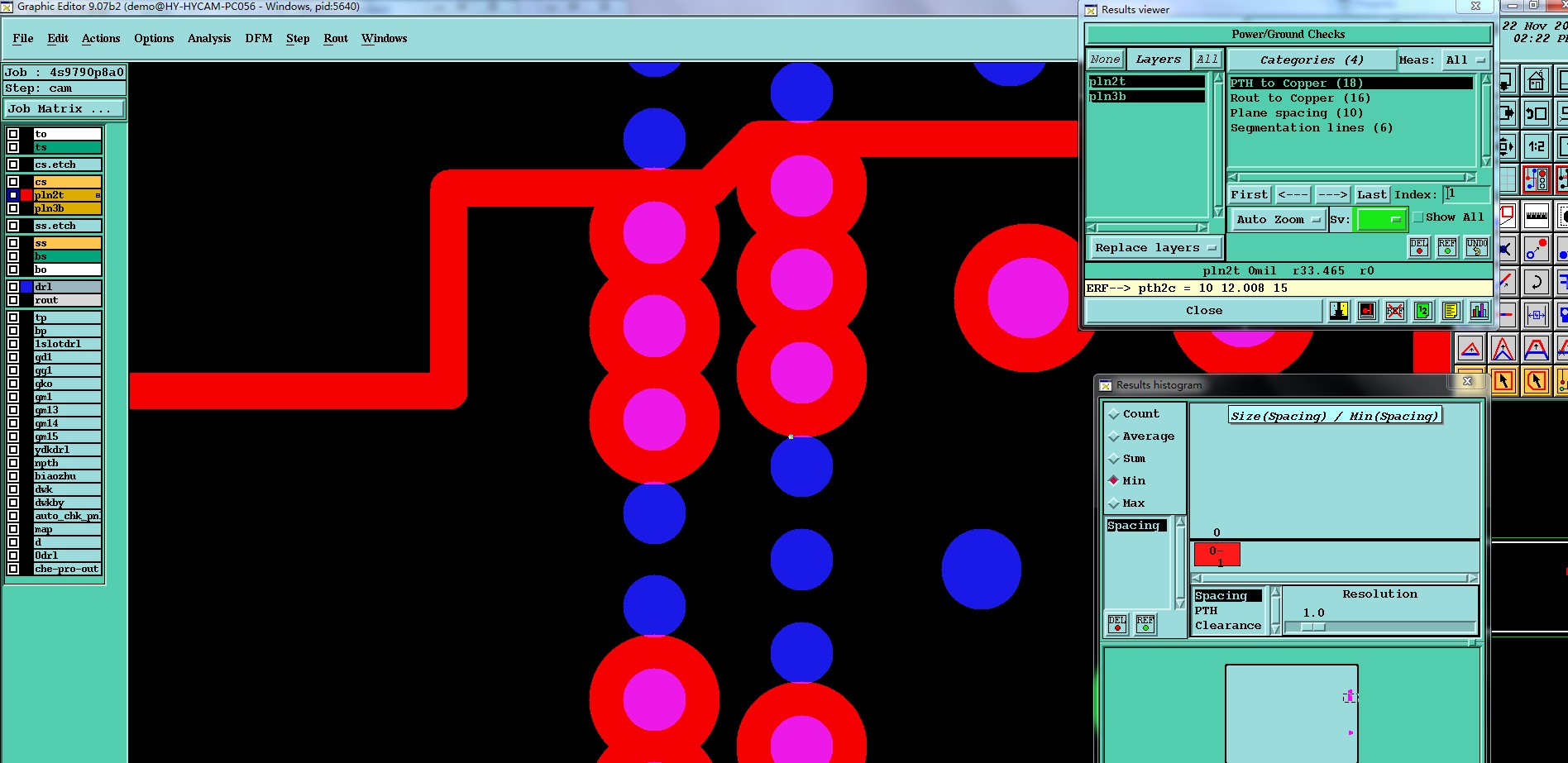Click the None layers button
Viewport: 1568px width, 763px height.
pos(1105,59)
